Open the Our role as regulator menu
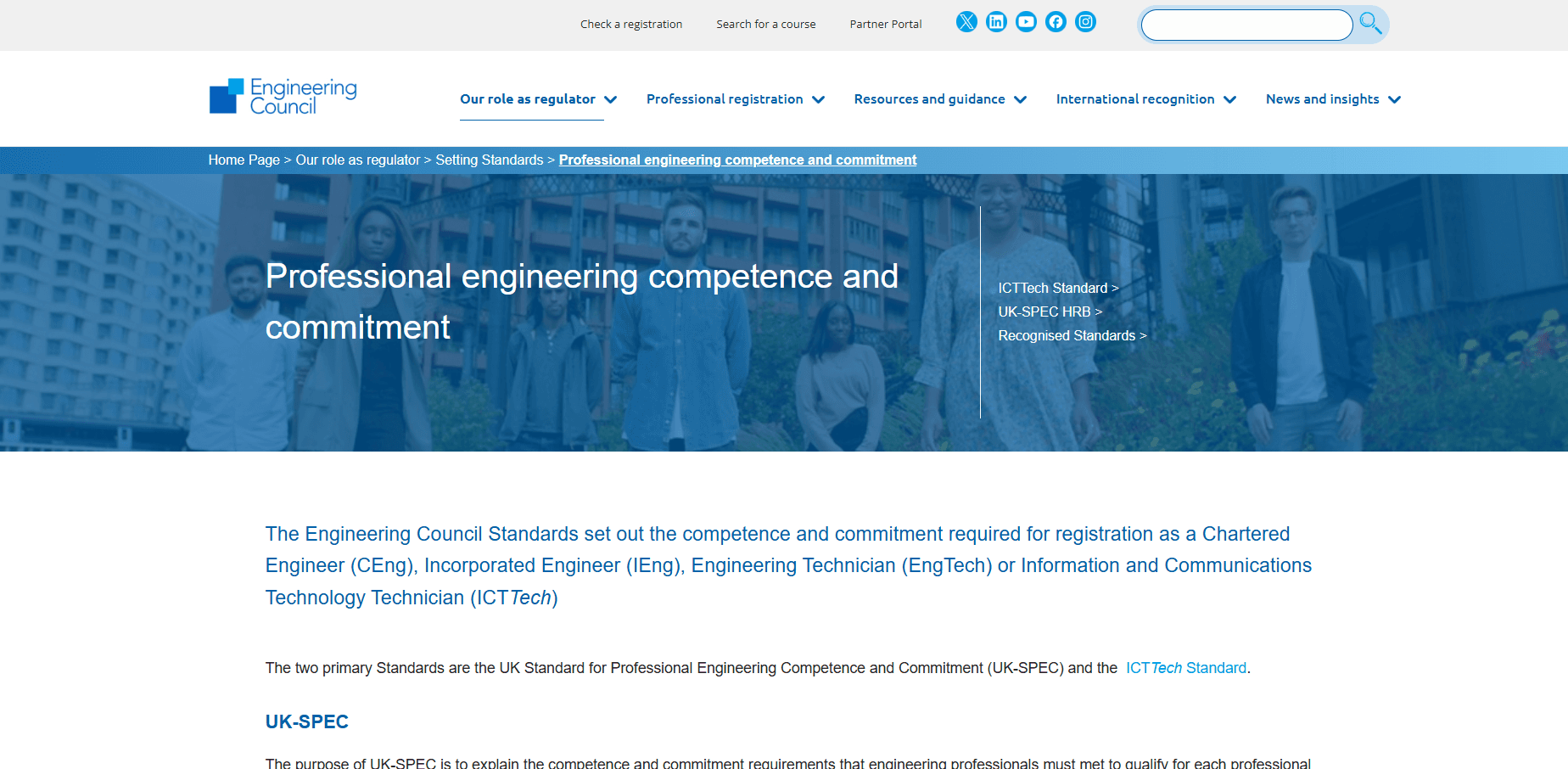This screenshot has width=1568, height=769. coord(528,99)
